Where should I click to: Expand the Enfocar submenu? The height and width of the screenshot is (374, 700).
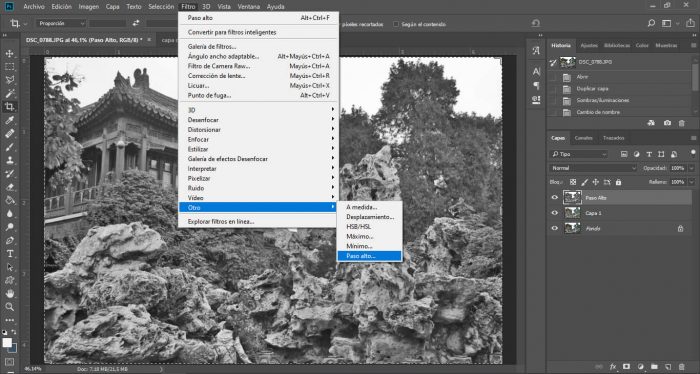[258, 139]
